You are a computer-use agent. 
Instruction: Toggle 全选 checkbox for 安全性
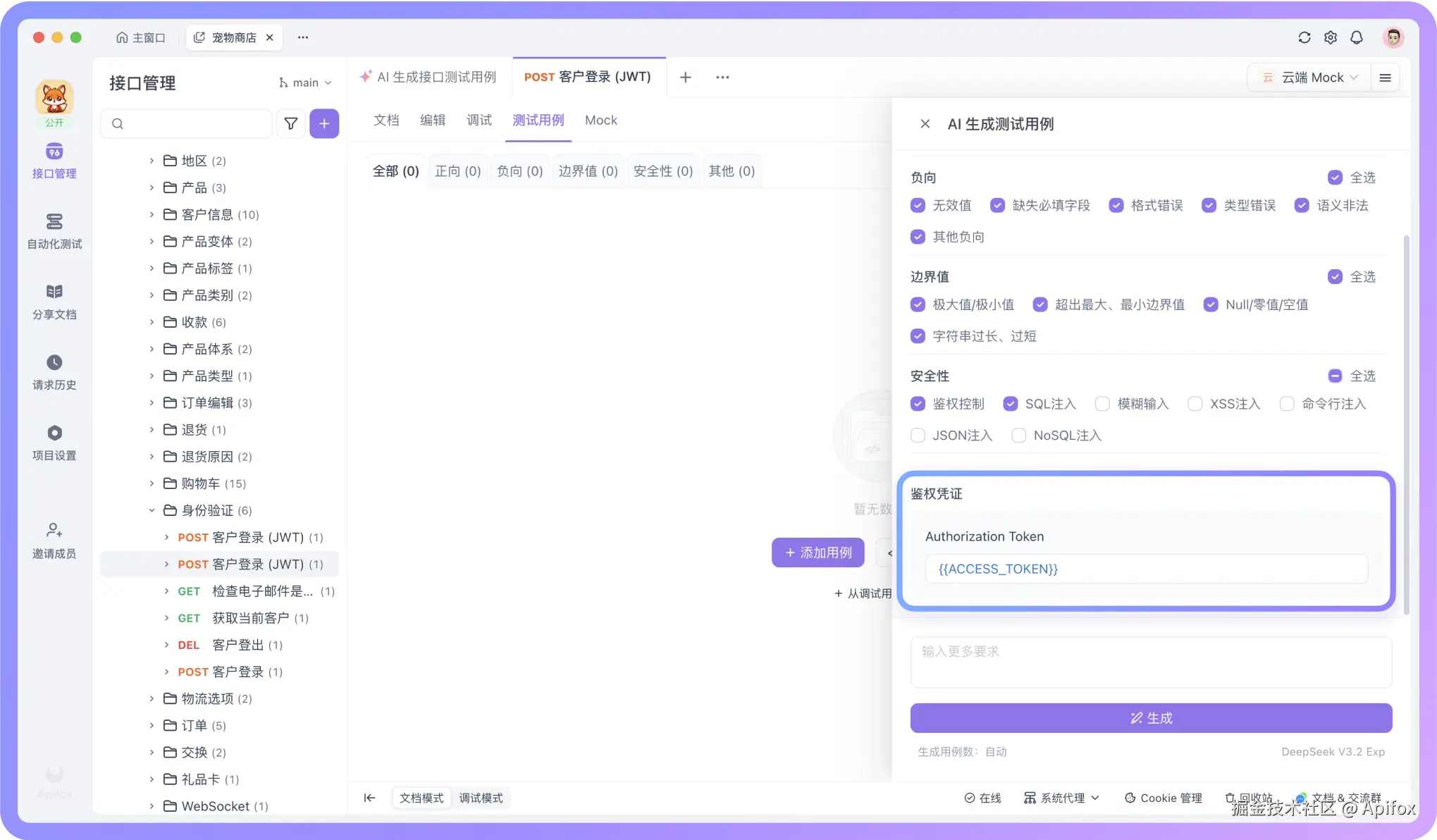(x=1334, y=376)
